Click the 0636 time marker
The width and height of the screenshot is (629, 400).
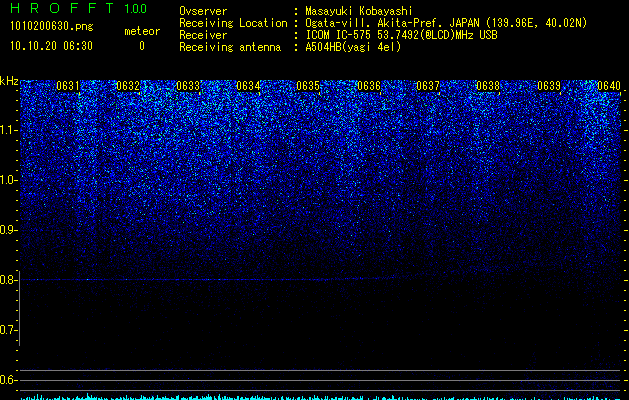click(369, 86)
